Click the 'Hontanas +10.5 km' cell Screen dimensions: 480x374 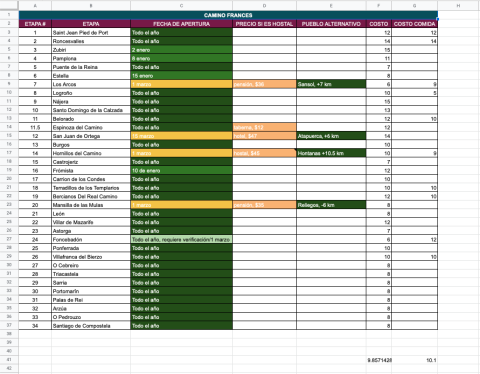[x=331, y=153]
